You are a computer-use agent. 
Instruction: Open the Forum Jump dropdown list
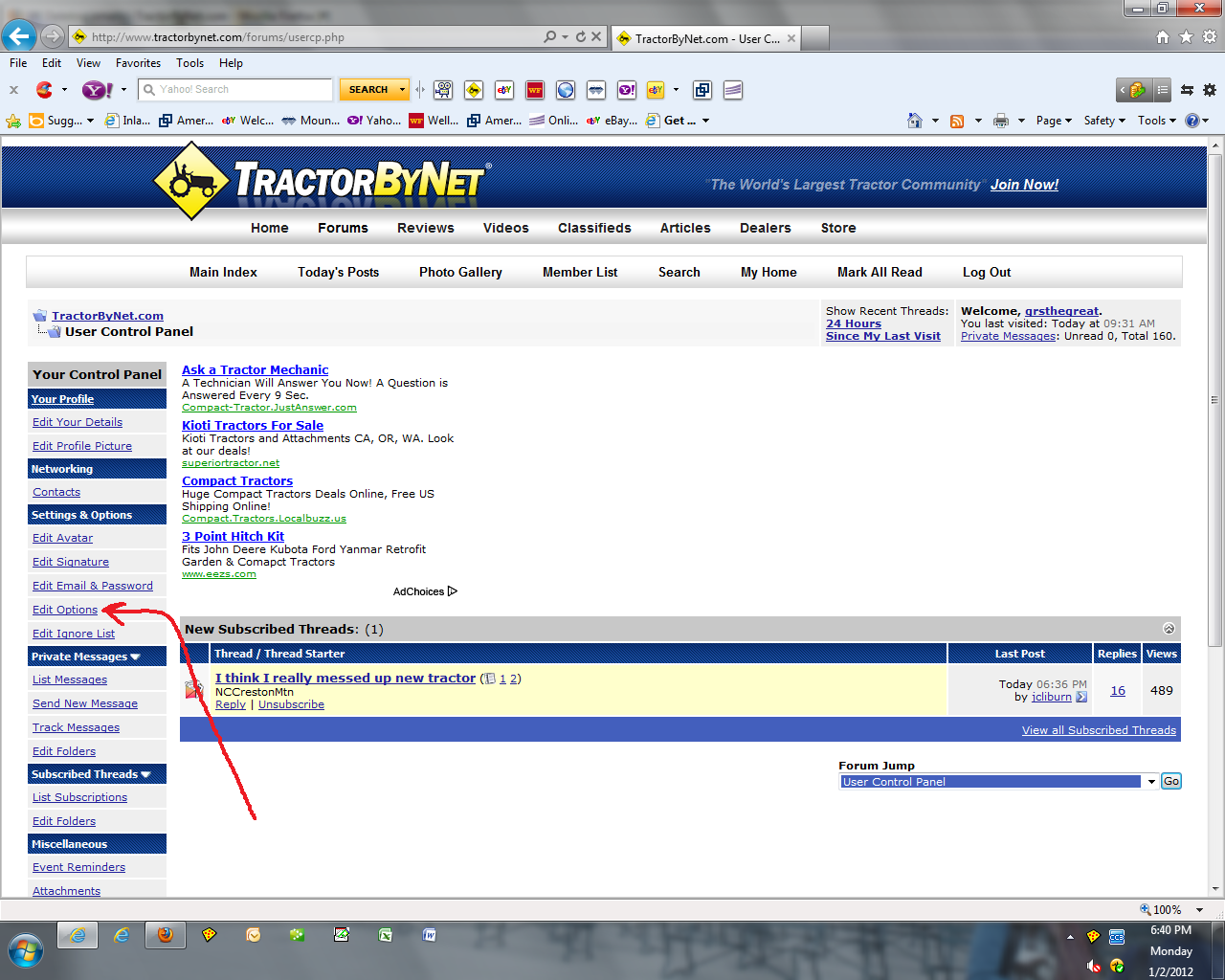(x=1151, y=782)
